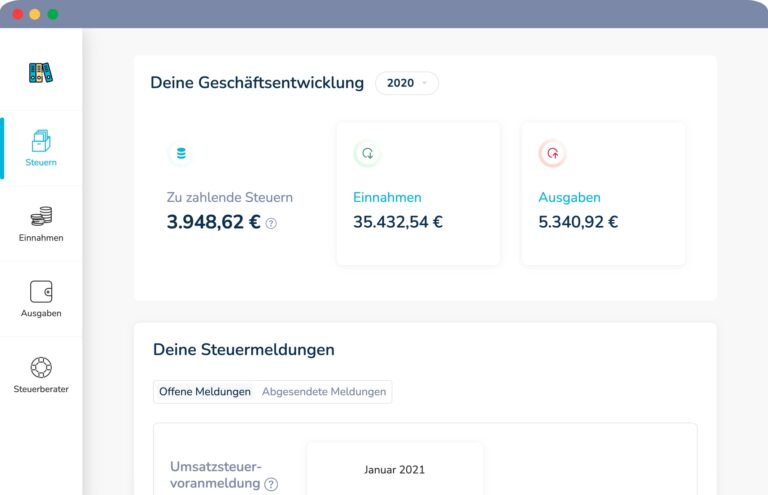Click the 5.340,92 € expenses amount
The width and height of the screenshot is (768, 495).
tap(578, 222)
